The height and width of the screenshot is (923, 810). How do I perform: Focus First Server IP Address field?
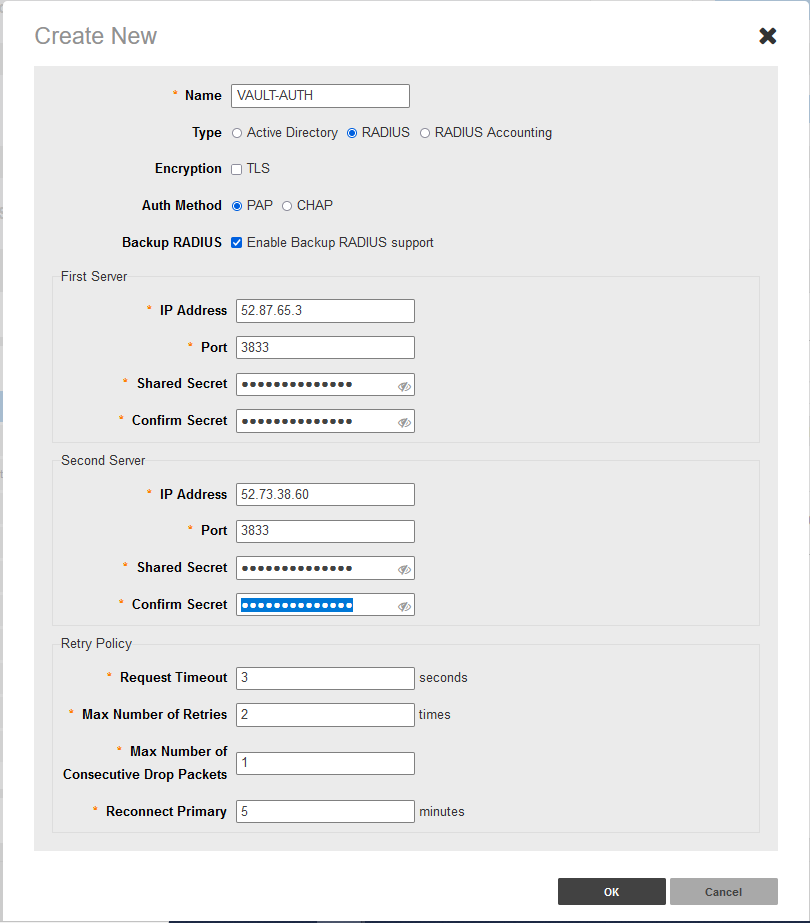325,311
